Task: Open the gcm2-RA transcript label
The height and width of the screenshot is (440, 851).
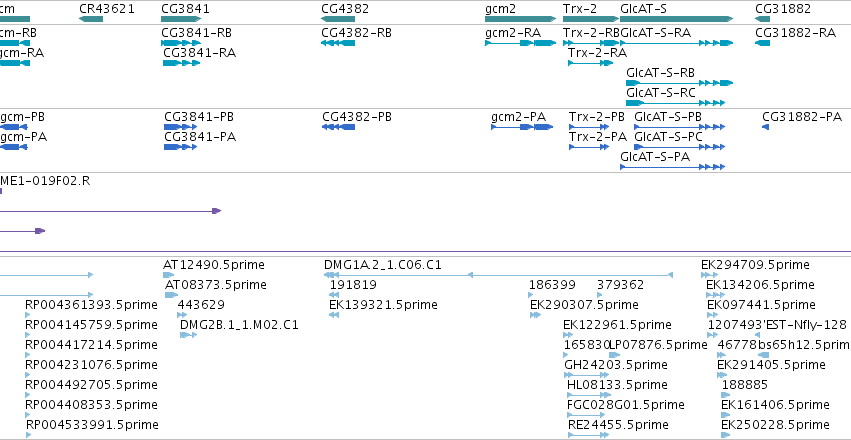Action: [x=513, y=33]
